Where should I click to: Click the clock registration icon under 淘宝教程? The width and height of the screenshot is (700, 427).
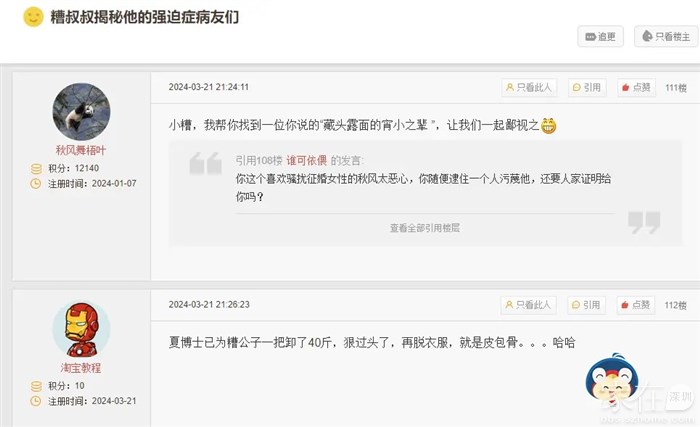click(36, 401)
